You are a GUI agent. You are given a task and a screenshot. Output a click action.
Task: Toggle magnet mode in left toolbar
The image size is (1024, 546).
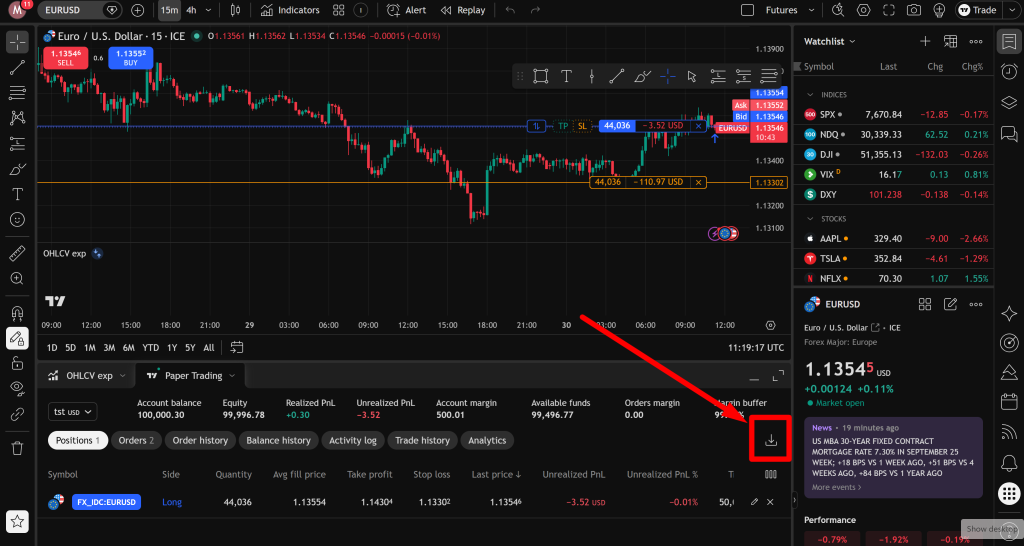pos(18,313)
